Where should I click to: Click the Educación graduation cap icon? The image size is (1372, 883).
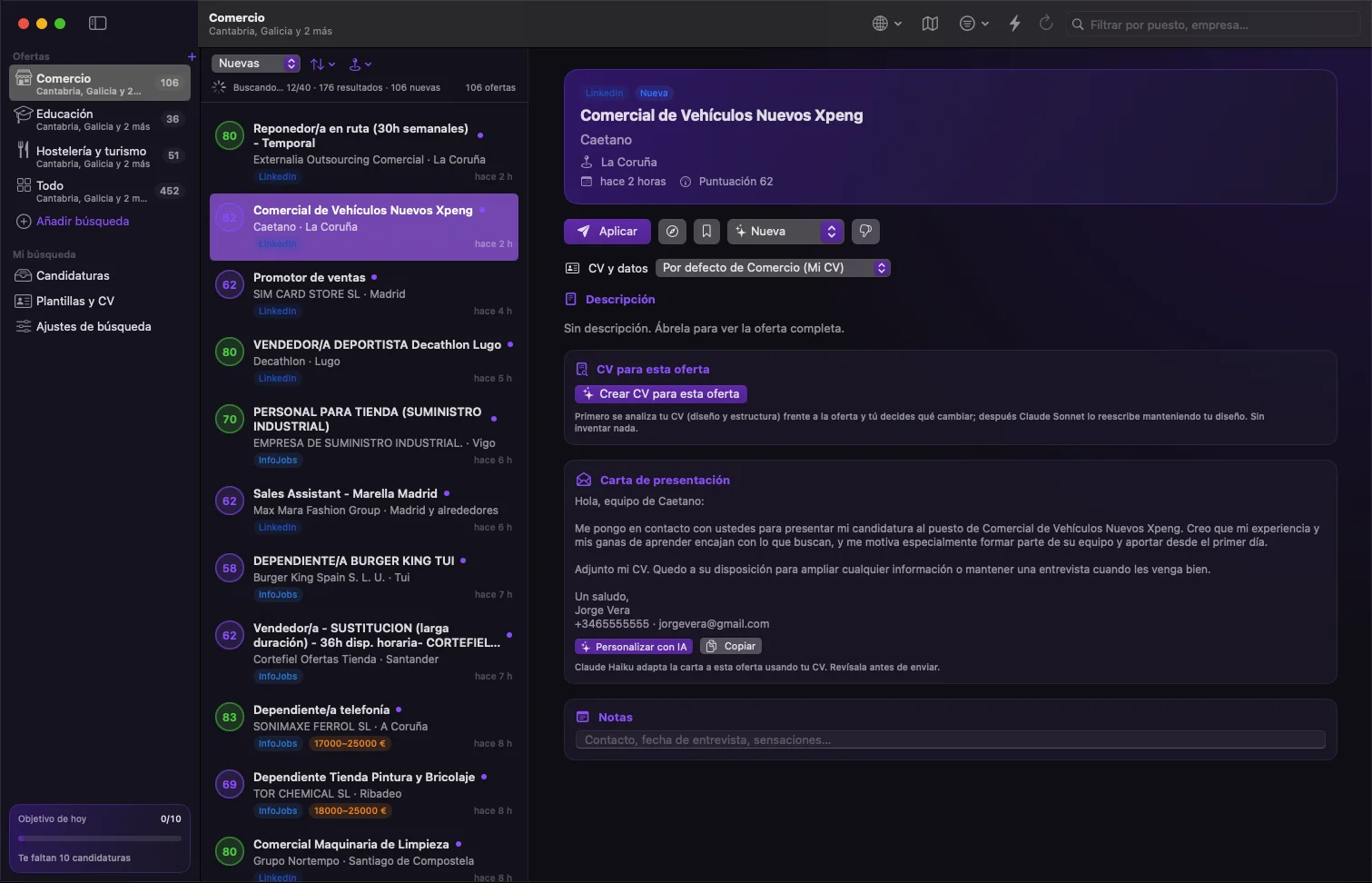pos(23,115)
